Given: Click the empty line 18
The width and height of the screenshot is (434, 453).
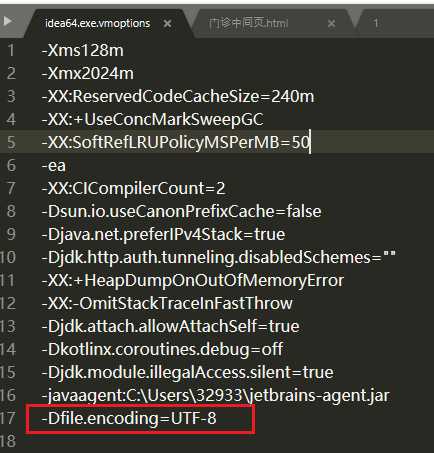Looking at the screenshot, I should (x=217, y=441).
